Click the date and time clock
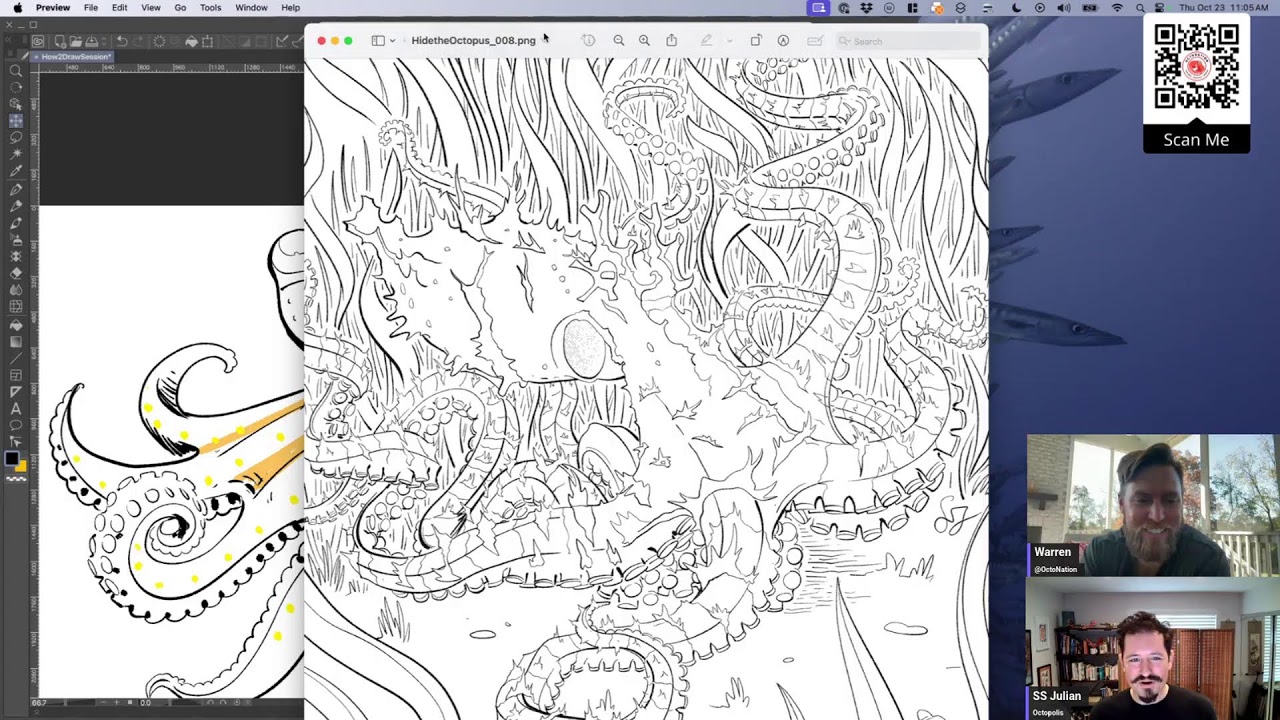The width and height of the screenshot is (1280, 720). pos(1224,7)
